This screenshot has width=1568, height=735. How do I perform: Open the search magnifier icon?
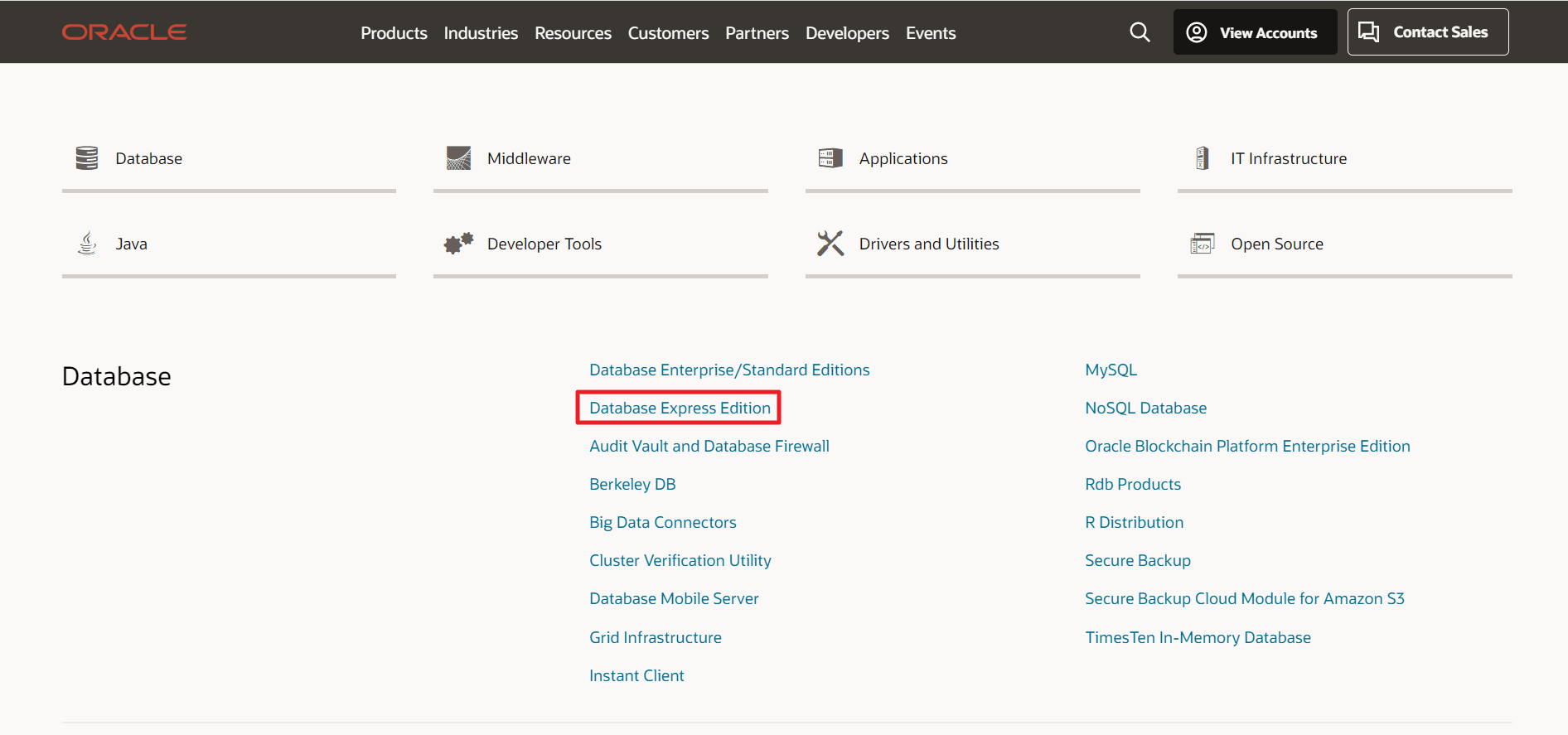pos(1140,32)
